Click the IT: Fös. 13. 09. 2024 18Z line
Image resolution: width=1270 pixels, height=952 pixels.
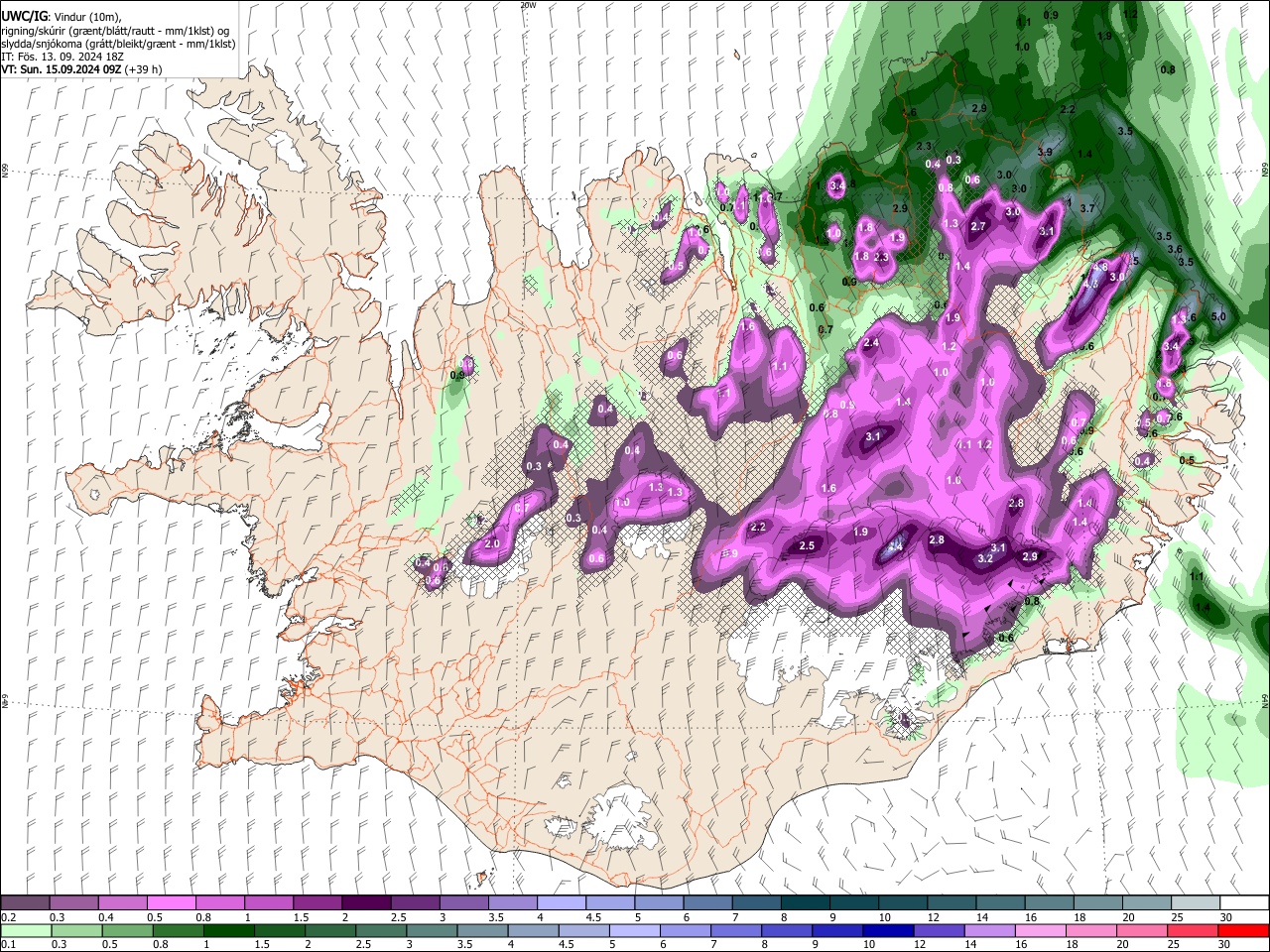pos(62,57)
